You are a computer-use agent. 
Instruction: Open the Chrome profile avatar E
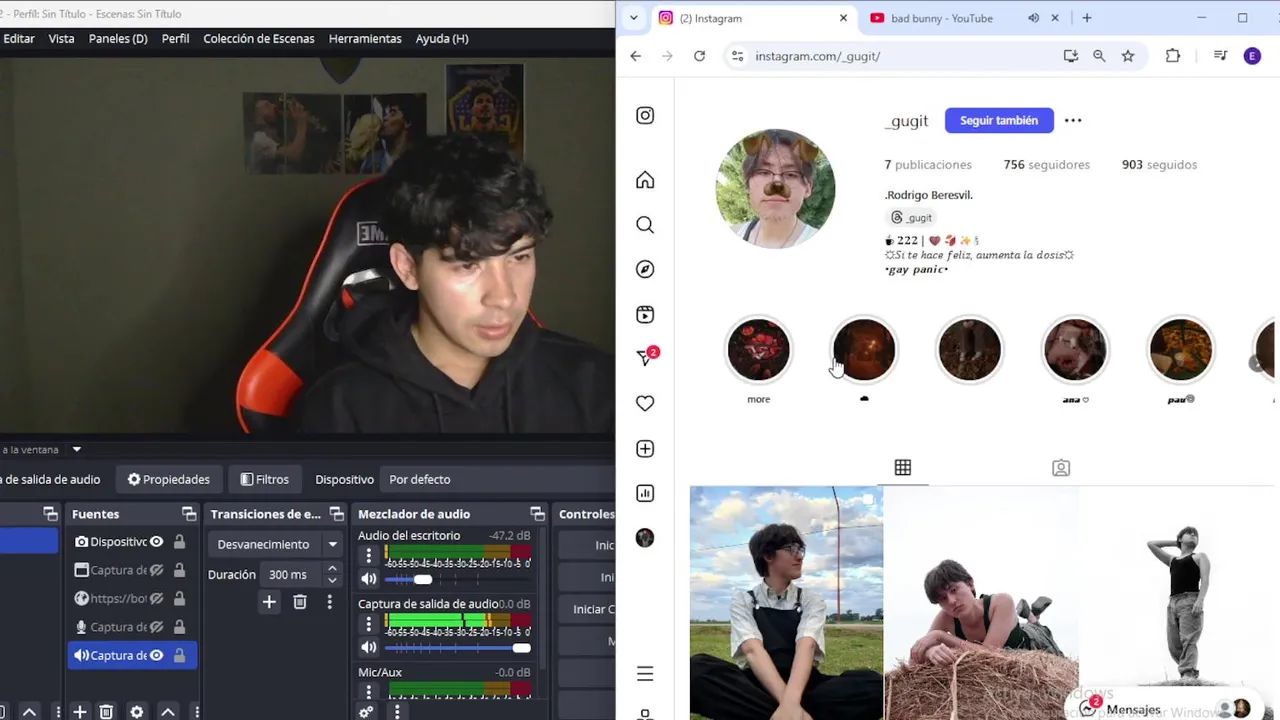click(1252, 56)
